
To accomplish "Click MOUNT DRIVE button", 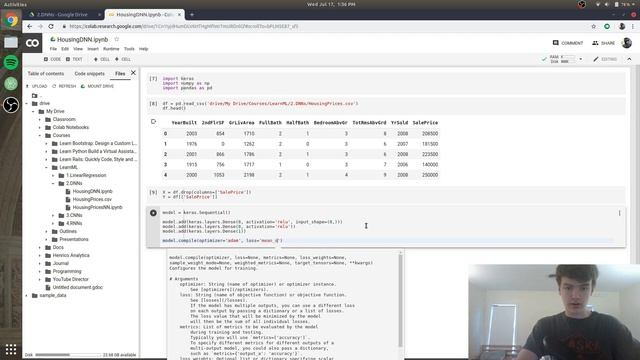I will pyautogui.click(x=97, y=86).
